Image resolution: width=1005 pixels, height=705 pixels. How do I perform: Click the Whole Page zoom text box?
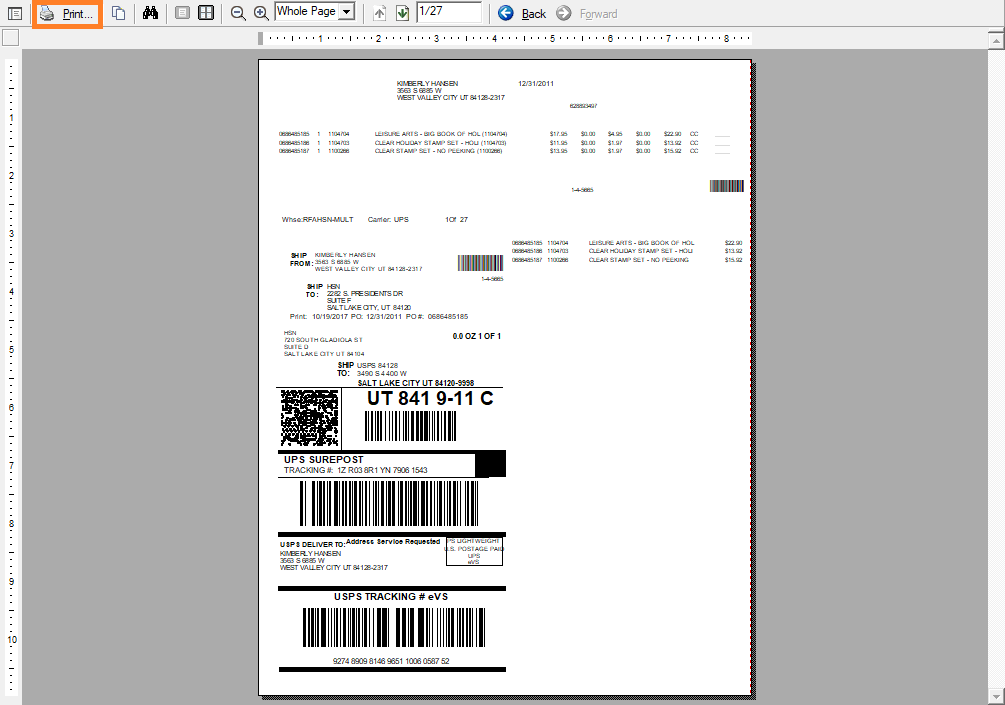(307, 12)
